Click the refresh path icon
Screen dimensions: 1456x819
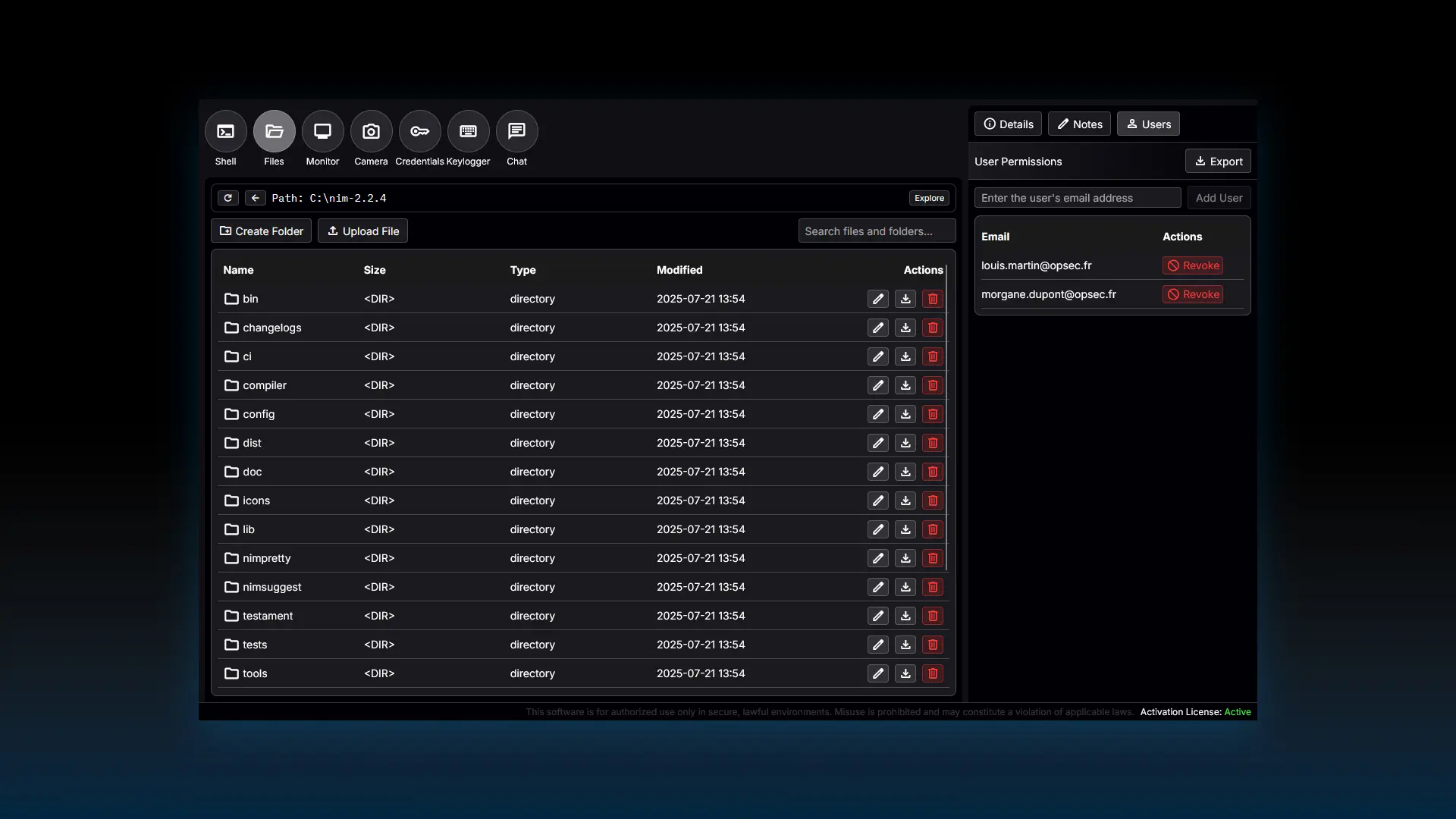coord(227,198)
